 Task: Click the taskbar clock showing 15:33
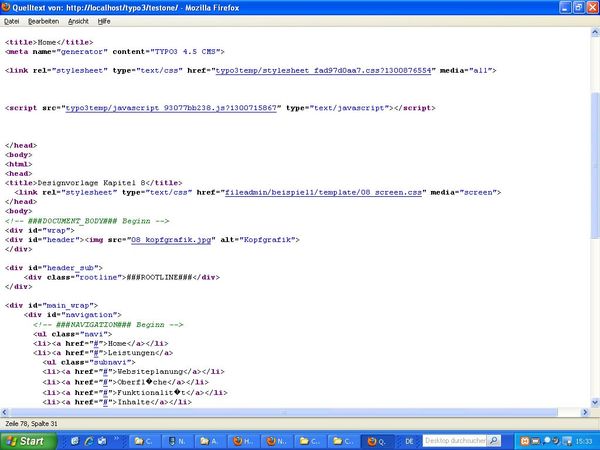[x=584, y=441]
